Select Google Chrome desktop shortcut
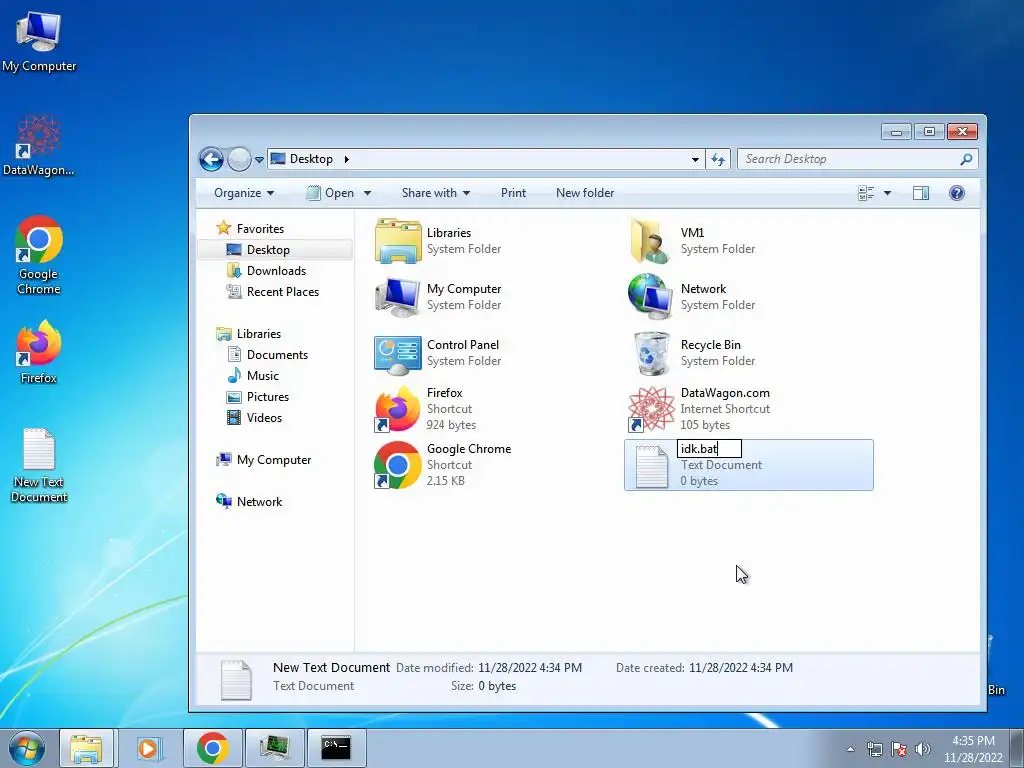This screenshot has width=1024, height=768. tap(39, 255)
